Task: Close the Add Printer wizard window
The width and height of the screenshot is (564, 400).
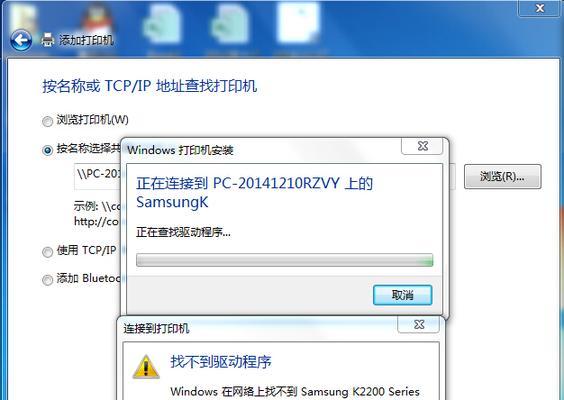Action: (x=540, y=8)
